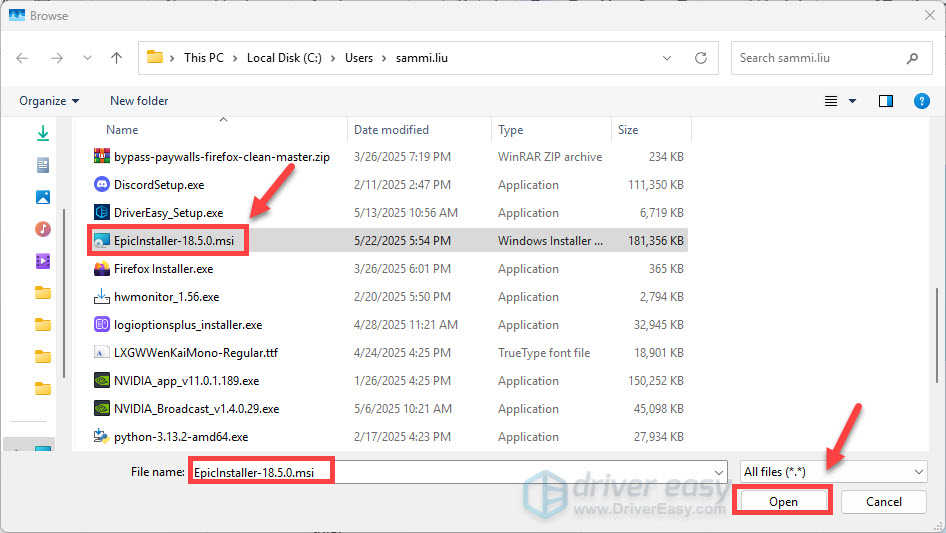The width and height of the screenshot is (946, 533).
Task: Open Pictures in the sidebar
Action: (x=43, y=197)
